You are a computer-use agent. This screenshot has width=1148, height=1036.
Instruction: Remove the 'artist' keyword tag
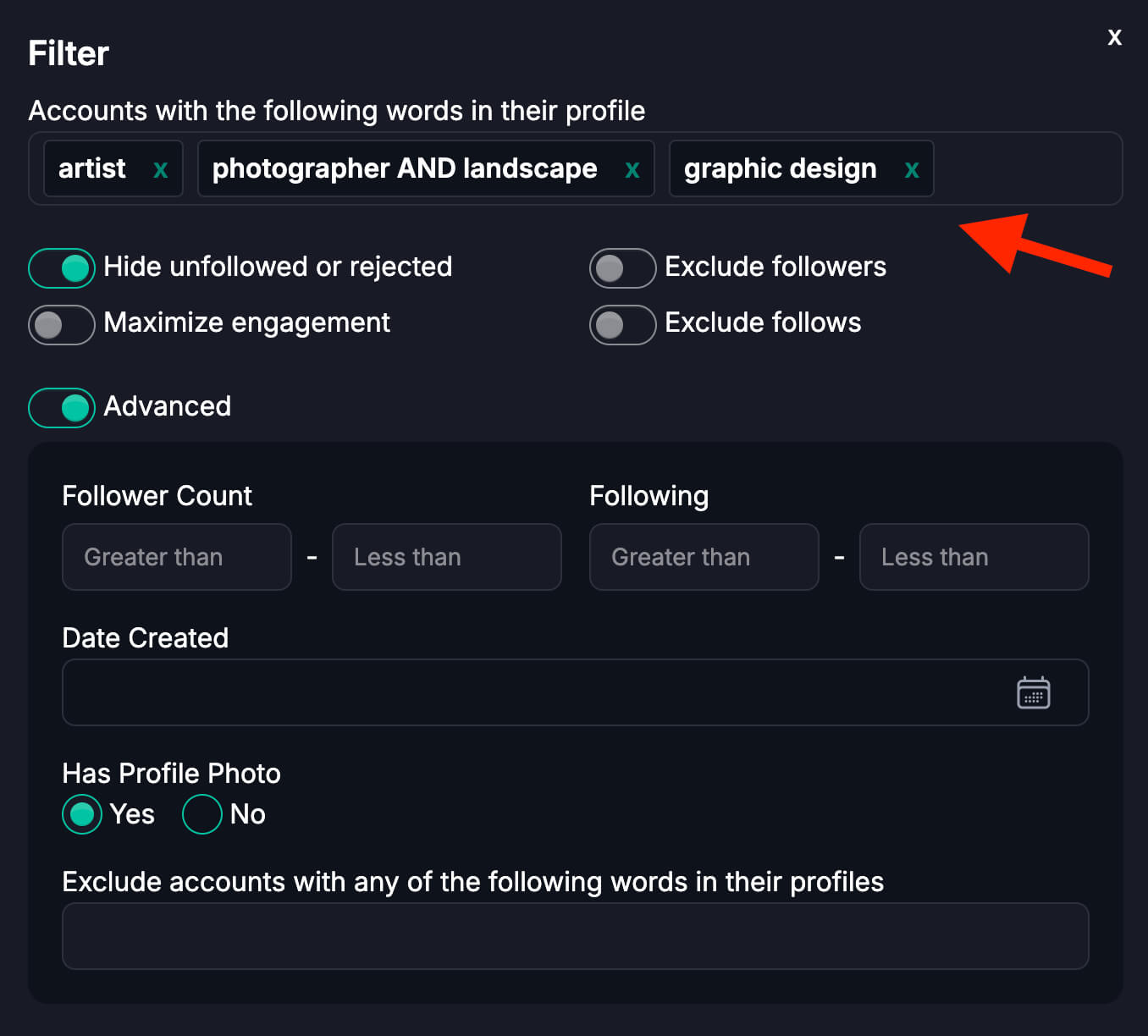(160, 170)
